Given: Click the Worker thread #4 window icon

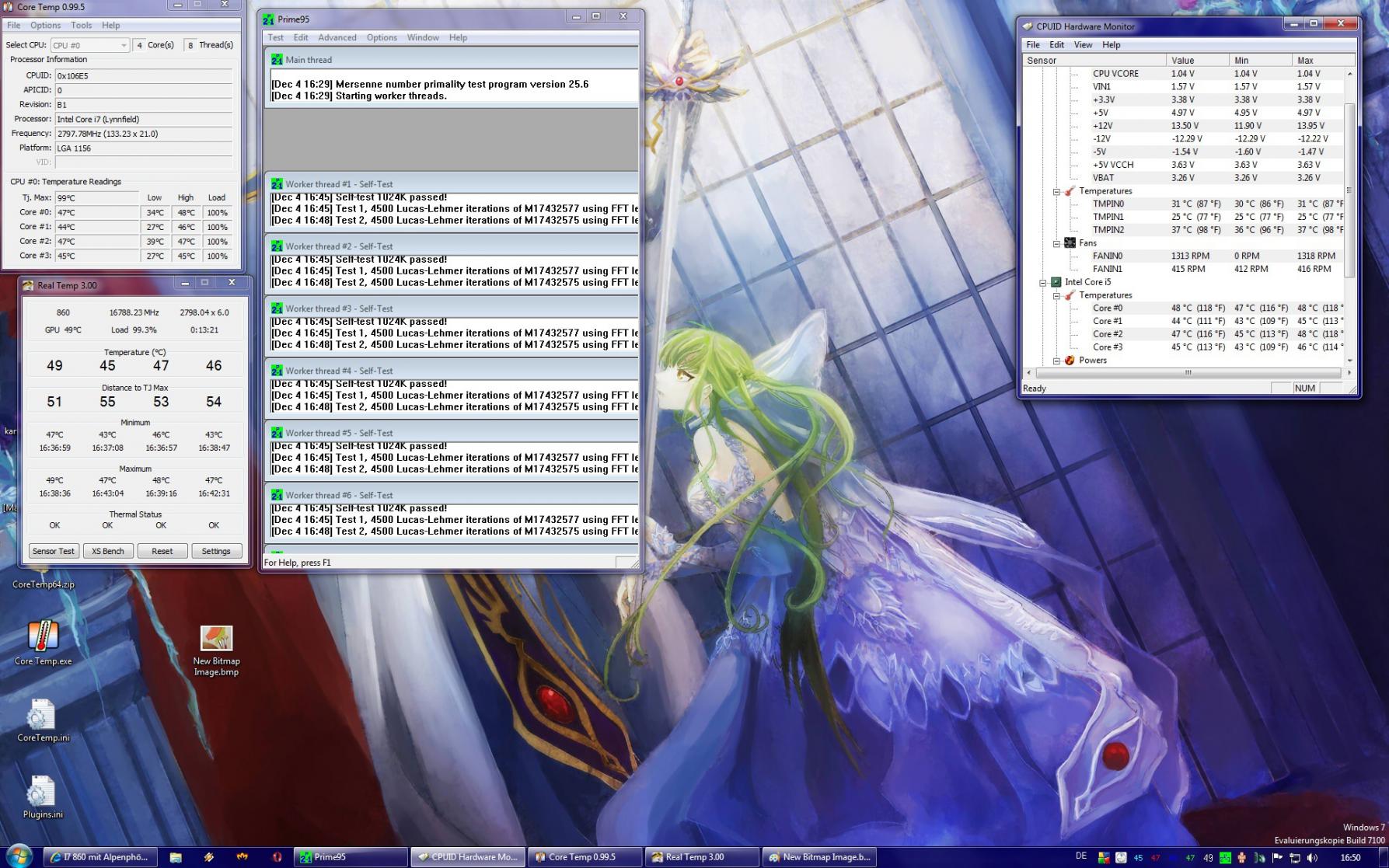Looking at the screenshot, I should coord(277,371).
